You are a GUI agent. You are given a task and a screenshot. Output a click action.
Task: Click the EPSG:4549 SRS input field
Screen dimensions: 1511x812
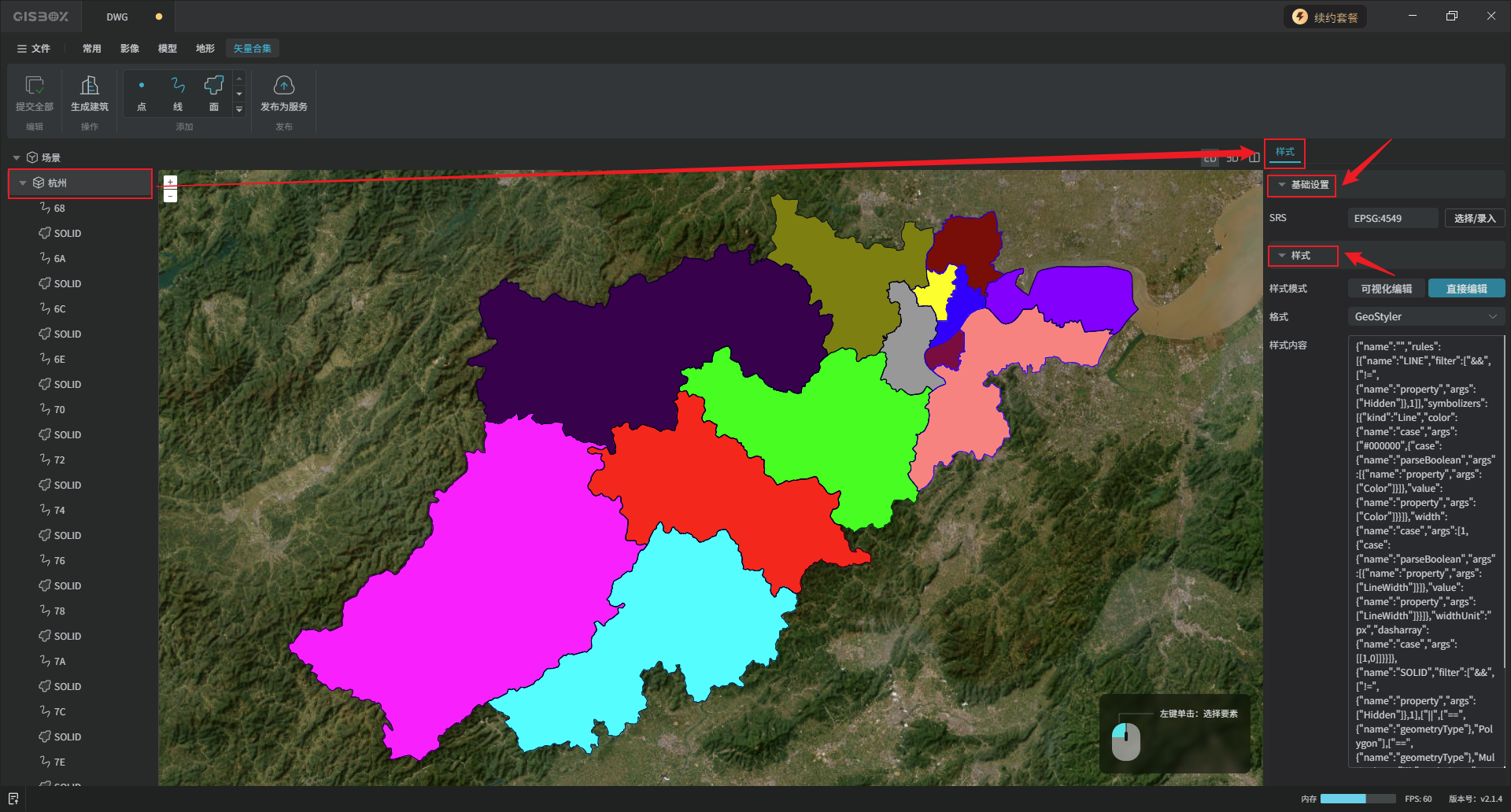tap(1392, 218)
